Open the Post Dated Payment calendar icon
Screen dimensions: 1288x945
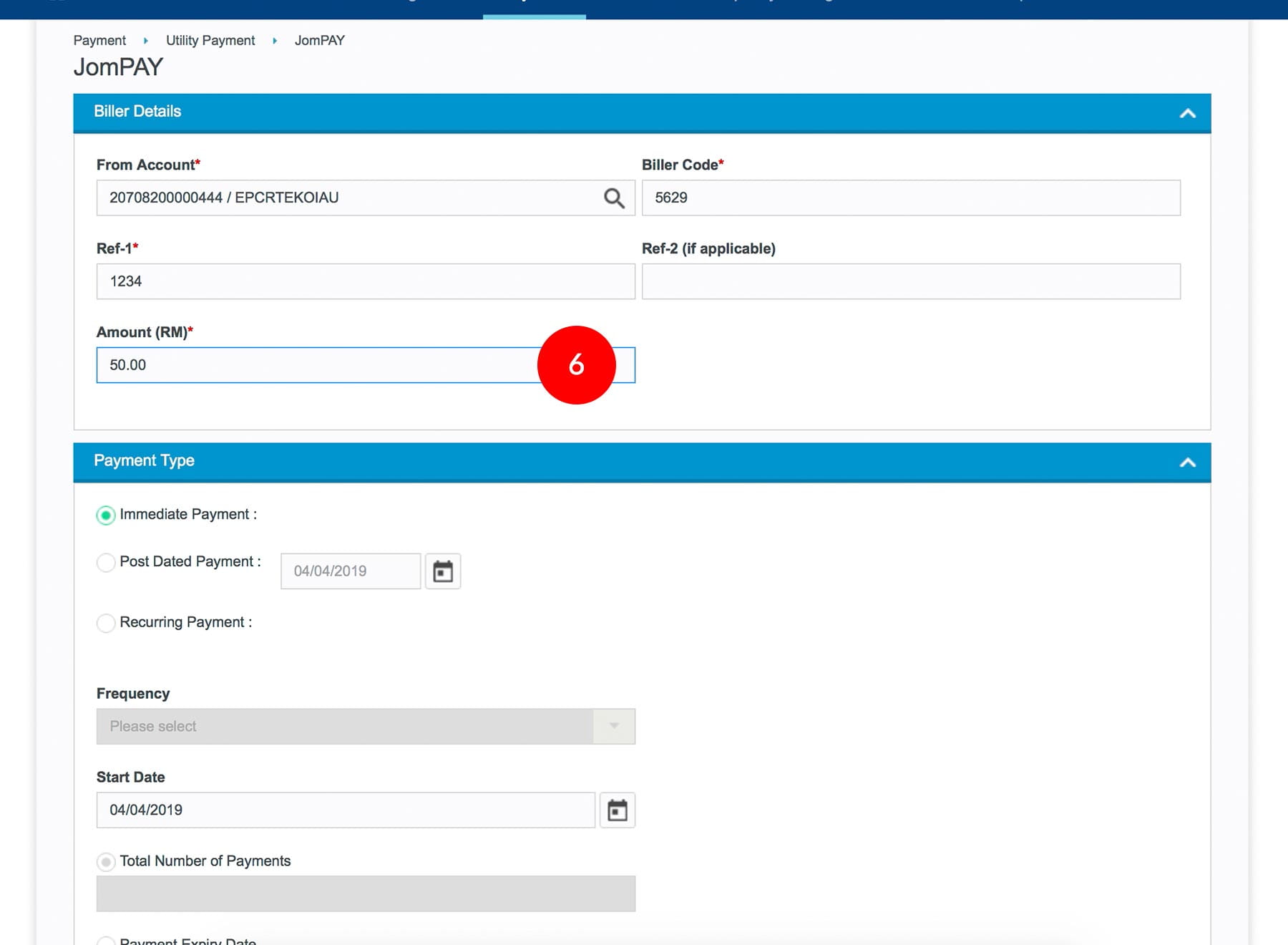click(443, 571)
